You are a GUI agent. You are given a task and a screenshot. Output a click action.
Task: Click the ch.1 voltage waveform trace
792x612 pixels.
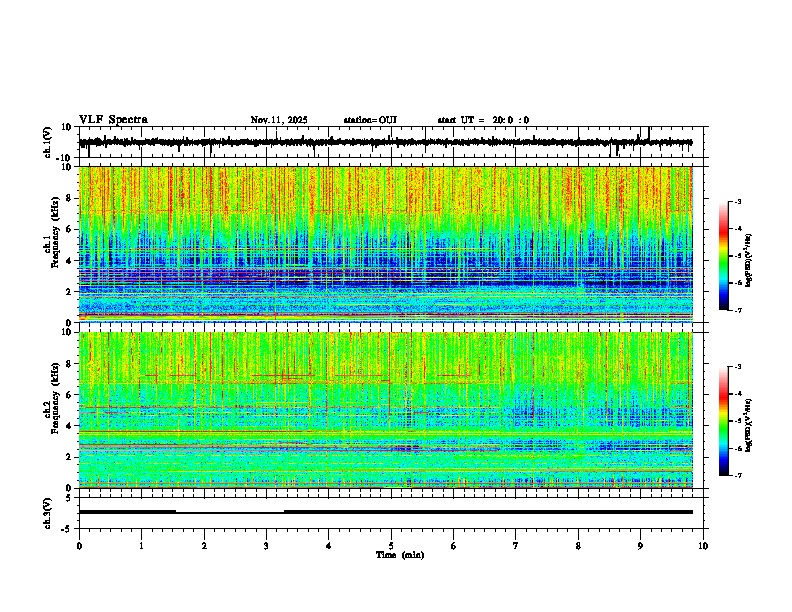click(x=385, y=142)
